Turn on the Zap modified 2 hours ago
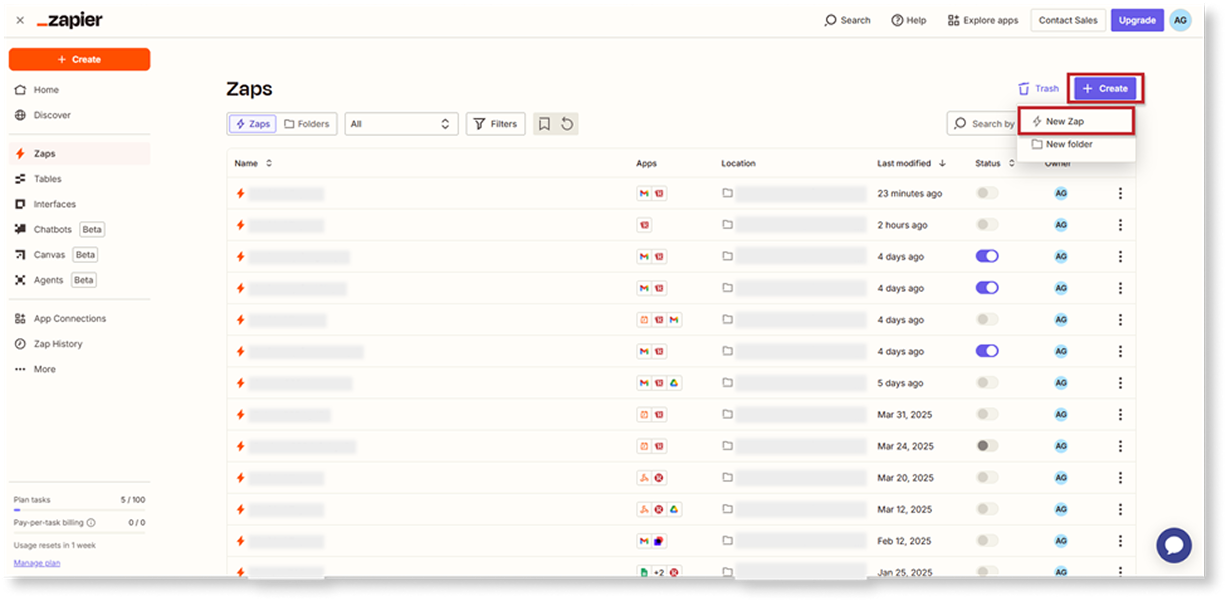 pos(986,225)
